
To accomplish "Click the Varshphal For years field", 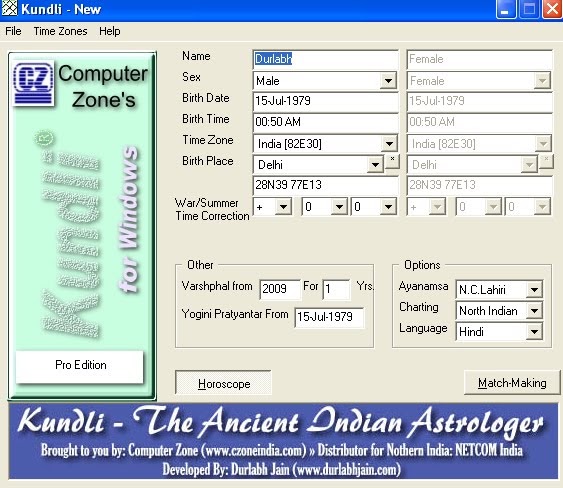I will (336, 289).
